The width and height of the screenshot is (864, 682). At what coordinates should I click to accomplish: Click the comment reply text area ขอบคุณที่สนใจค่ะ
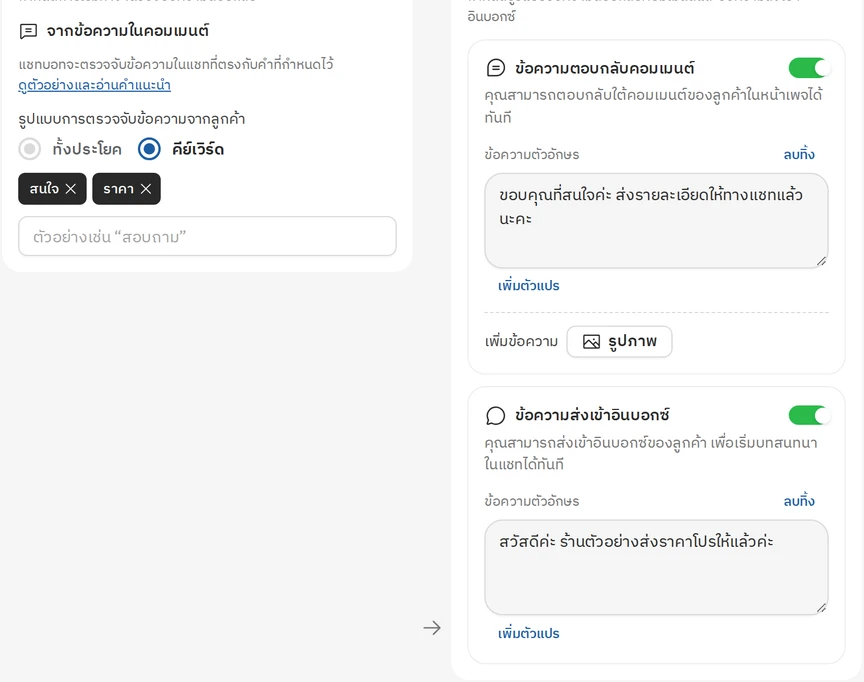[x=656, y=221]
